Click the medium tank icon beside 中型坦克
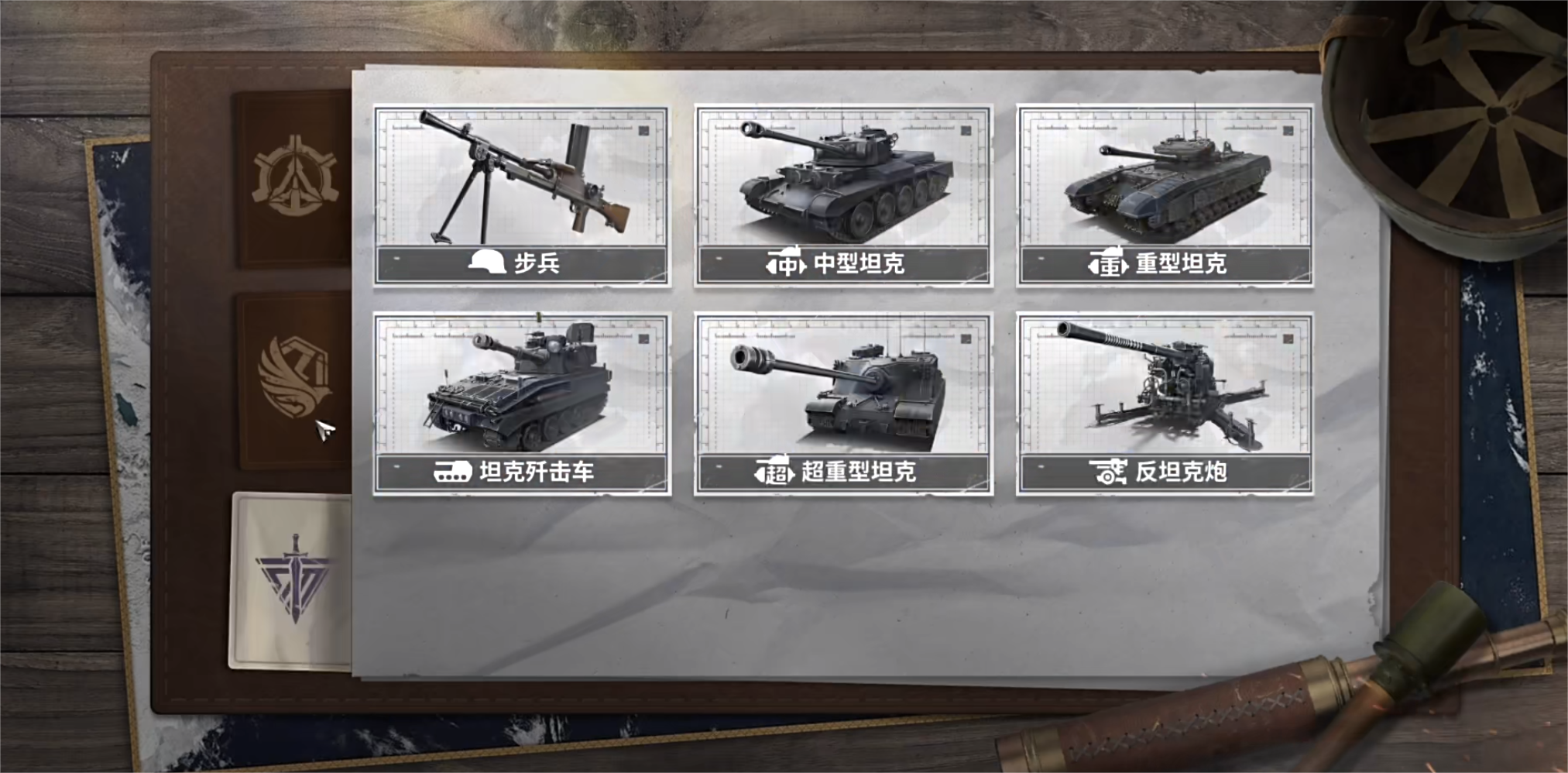 786,264
